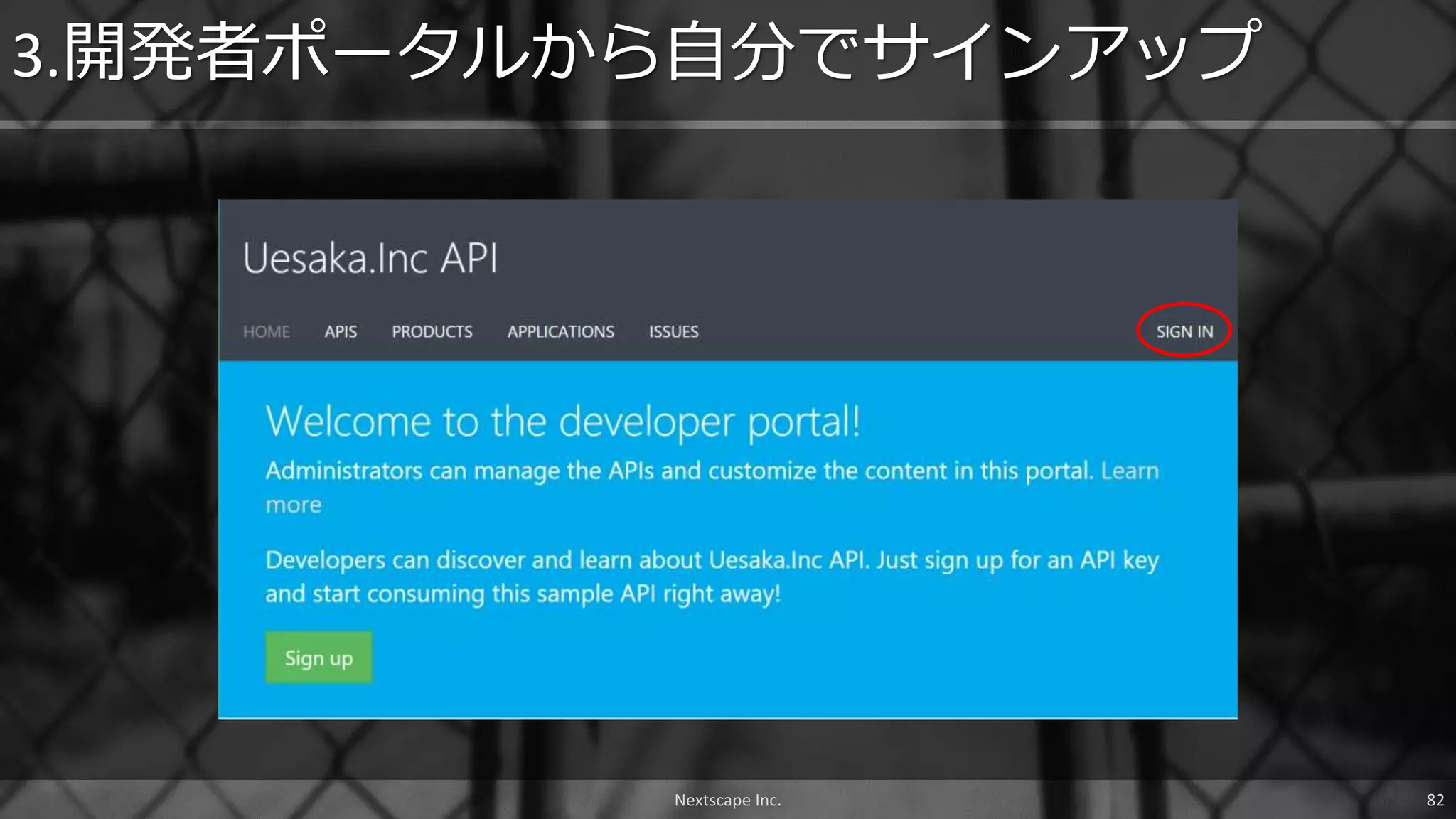This screenshot has height=819, width=1456.
Task: Open the HOME navigation item
Action: point(267,332)
